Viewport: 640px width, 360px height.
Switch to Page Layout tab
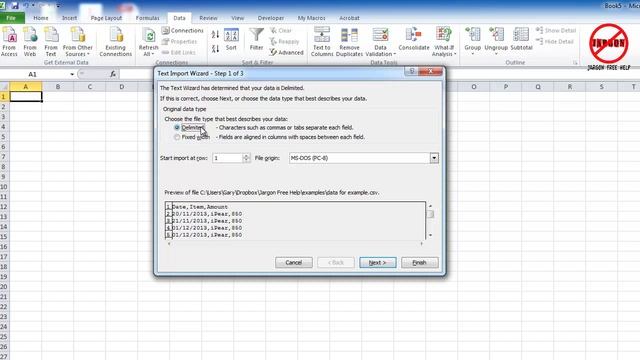[106, 18]
